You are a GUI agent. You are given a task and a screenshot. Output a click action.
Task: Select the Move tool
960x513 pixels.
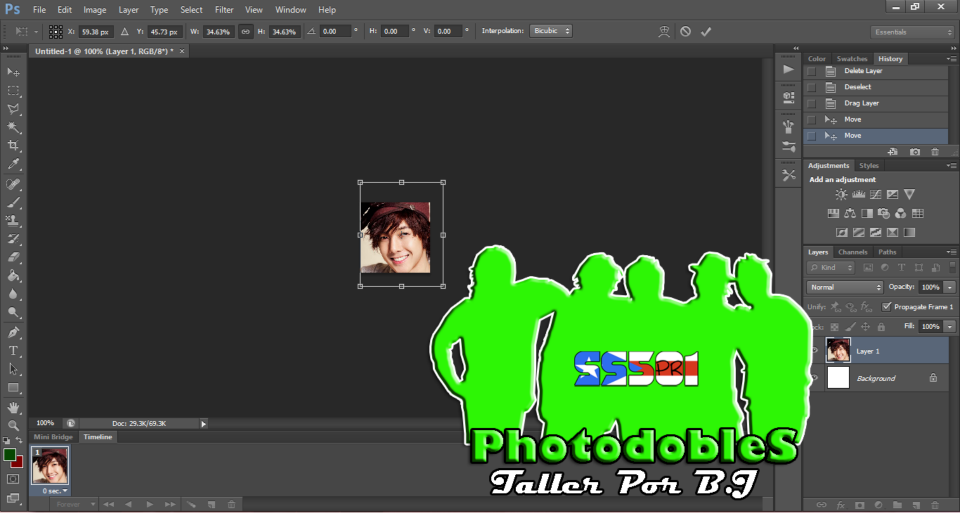coord(13,72)
